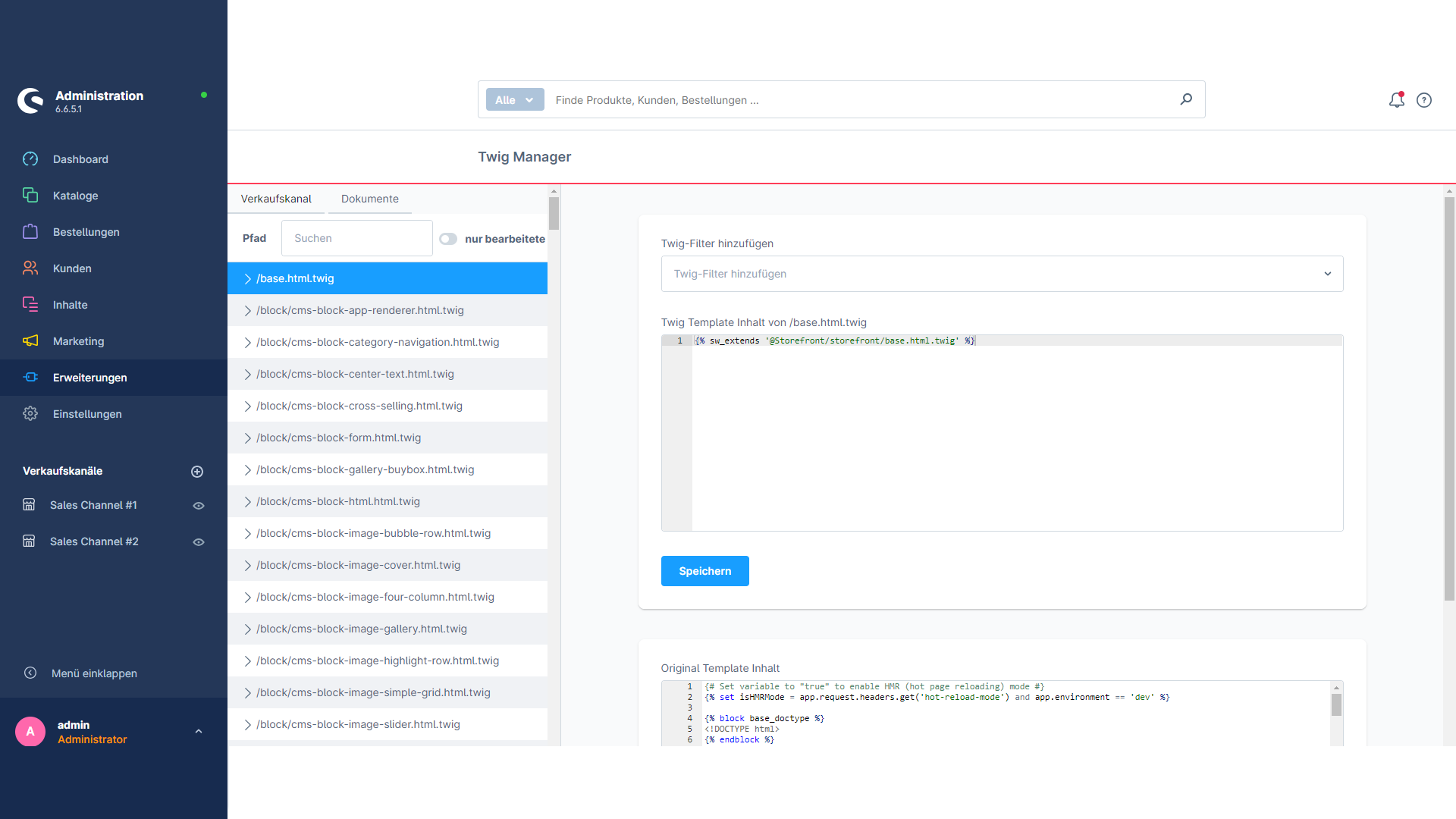Click the Sales Channel #2 storefront icon
Image resolution: width=1456 pixels, height=819 pixels.
coord(29,541)
